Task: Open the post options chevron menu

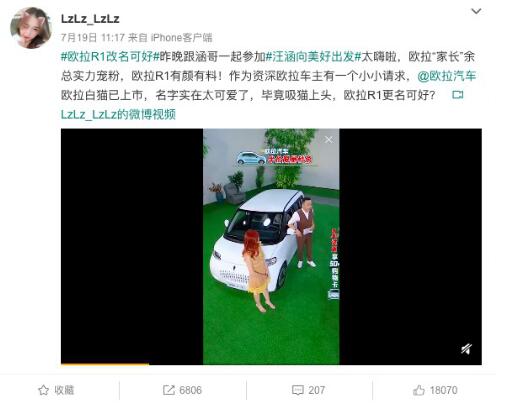Action: coord(476,11)
